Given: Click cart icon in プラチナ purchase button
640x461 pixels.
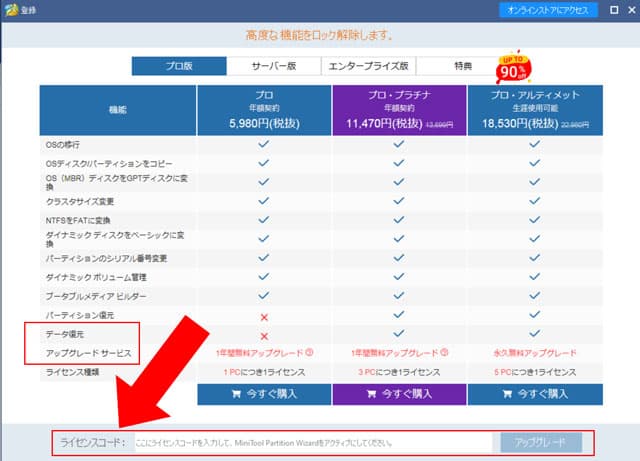Looking at the screenshot, I should [x=371, y=394].
